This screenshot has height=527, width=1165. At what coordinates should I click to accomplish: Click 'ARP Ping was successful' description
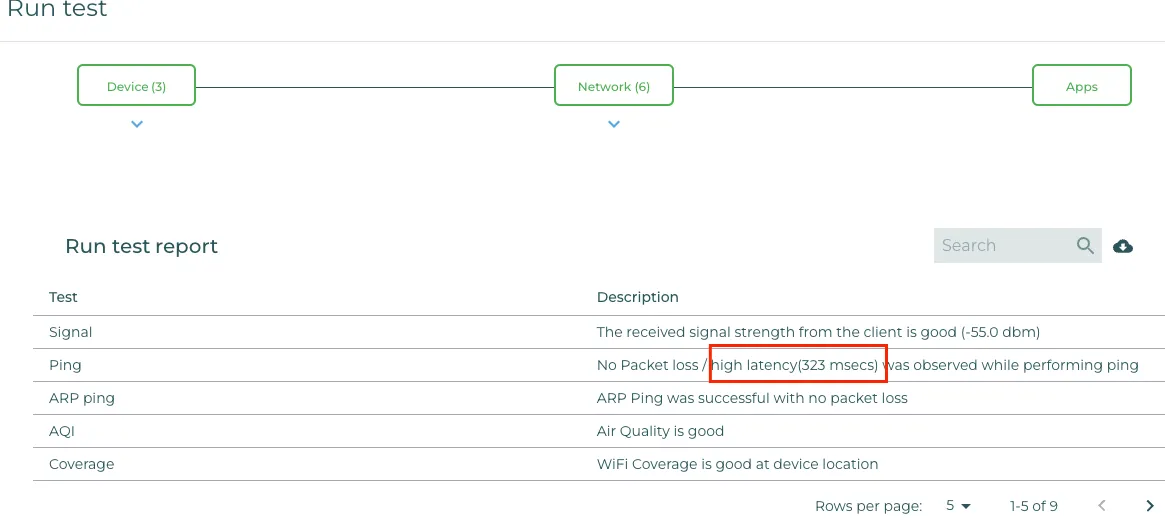[752, 398]
